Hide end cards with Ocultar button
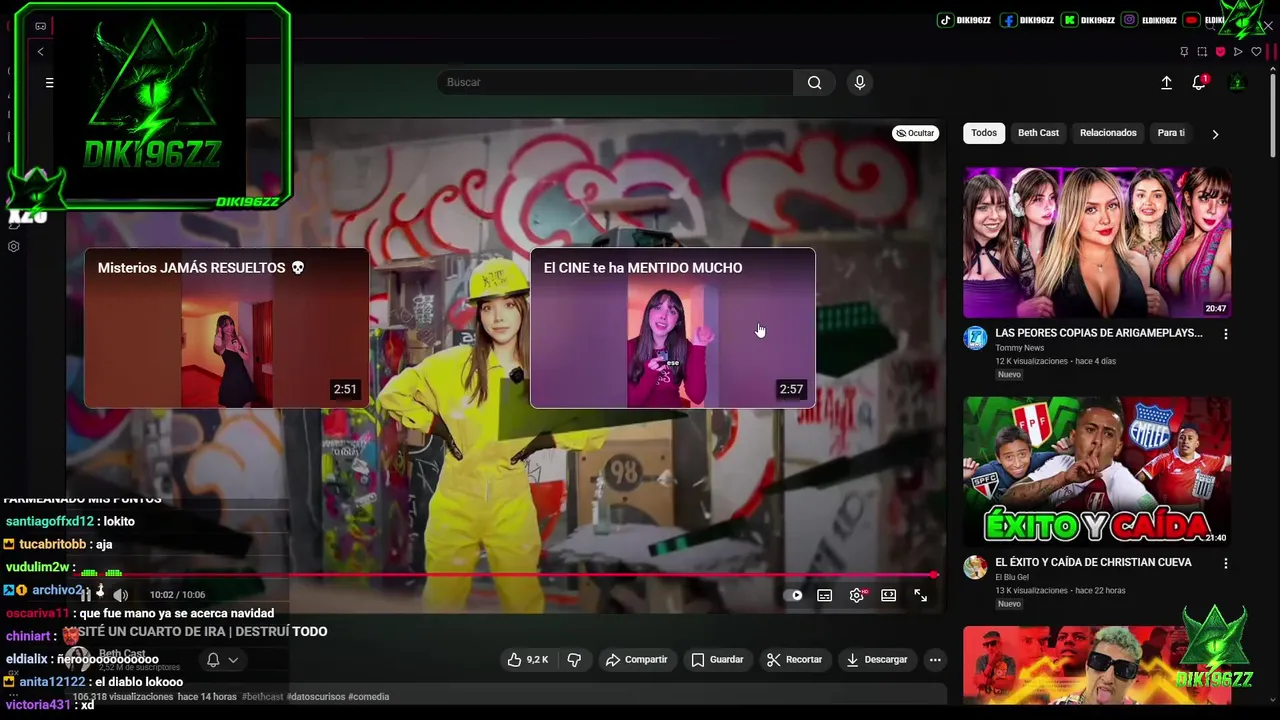The height and width of the screenshot is (720, 1280). click(x=915, y=133)
